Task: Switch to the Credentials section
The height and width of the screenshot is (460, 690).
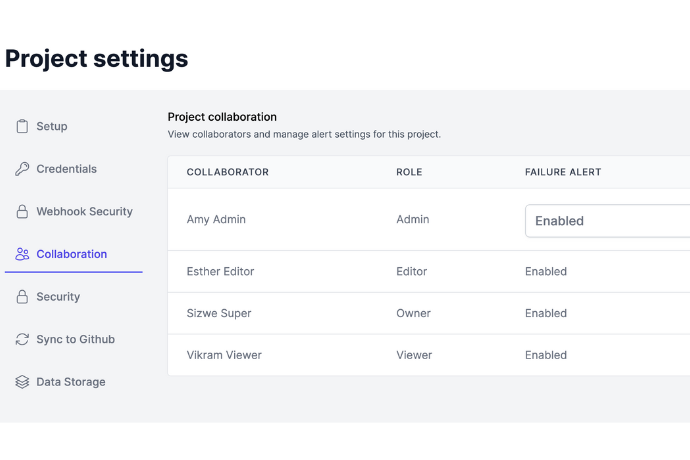Action: [x=66, y=169]
